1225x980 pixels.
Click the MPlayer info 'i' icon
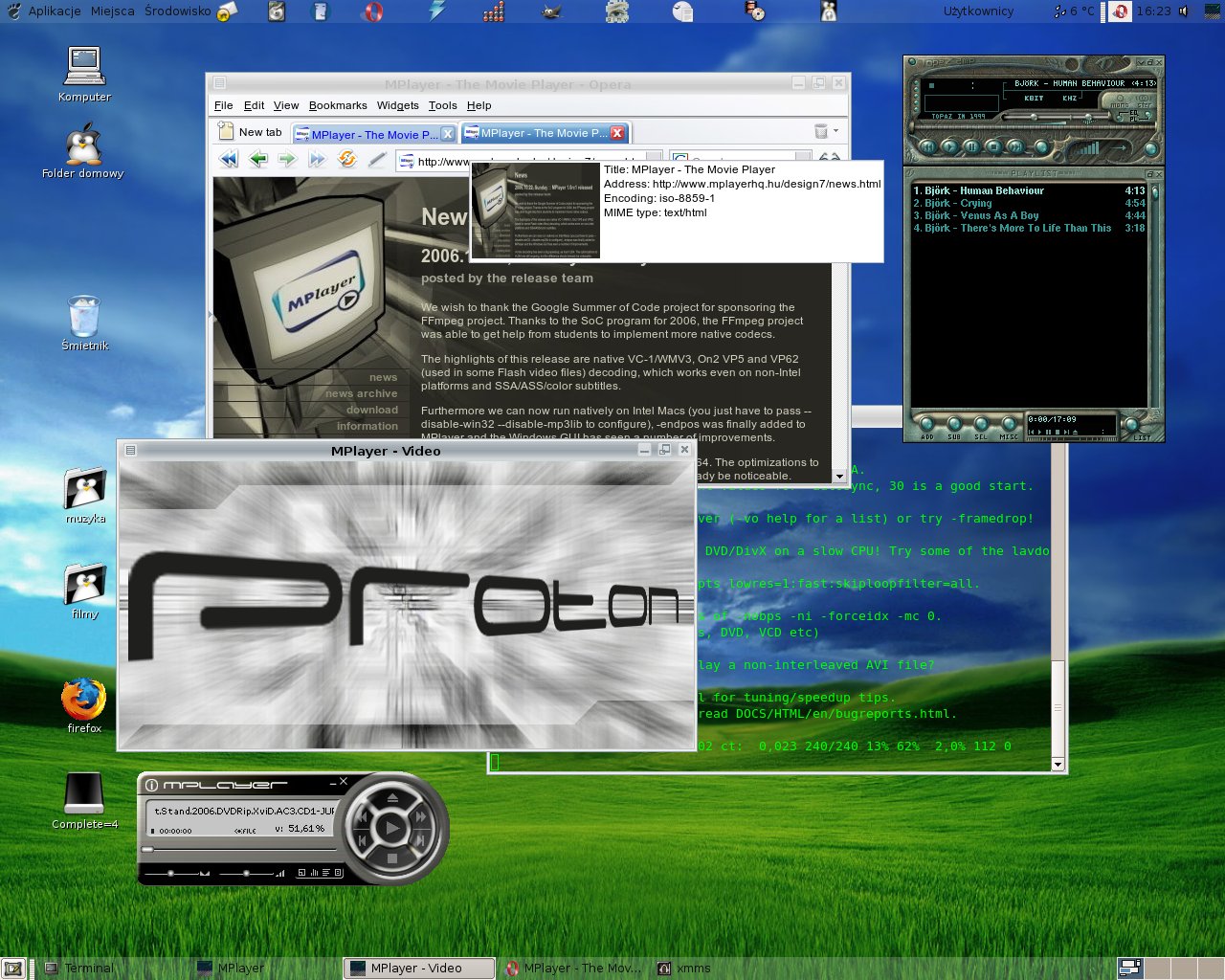coord(151,785)
